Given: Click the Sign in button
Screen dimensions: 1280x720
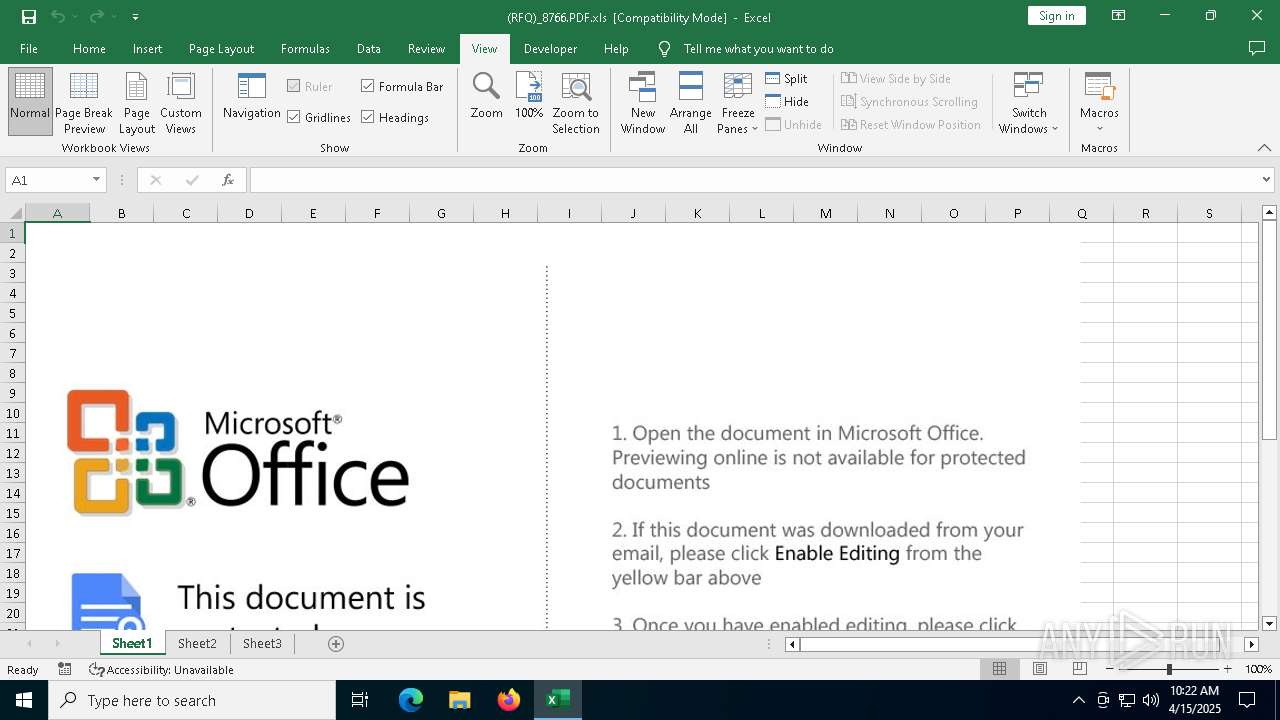Looking at the screenshot, I should point(1056,15).
